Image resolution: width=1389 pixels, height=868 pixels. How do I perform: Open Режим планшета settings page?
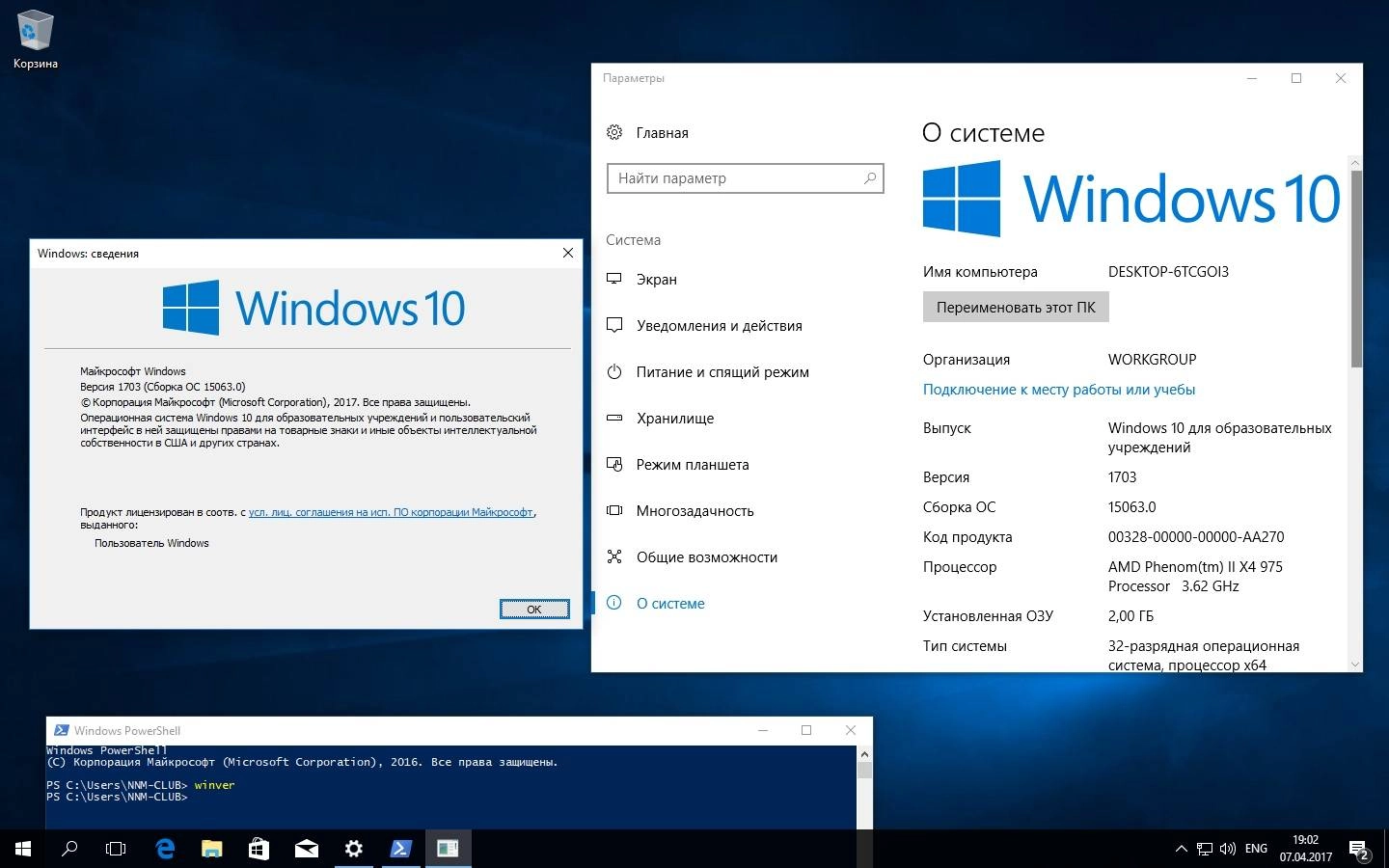pyautogui.click(x=693, y=464)
